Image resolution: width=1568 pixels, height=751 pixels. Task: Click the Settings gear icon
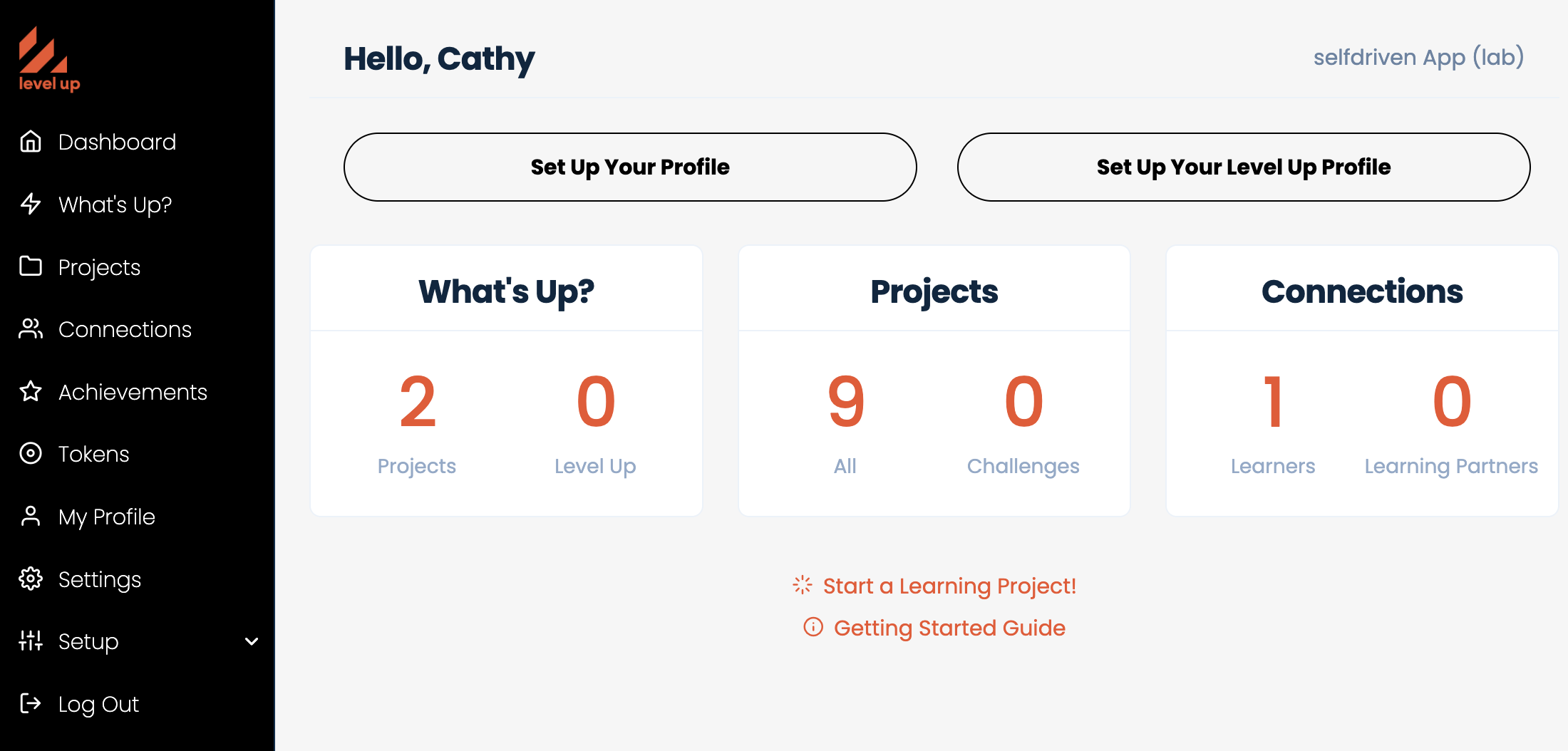(x=31, y=579)
